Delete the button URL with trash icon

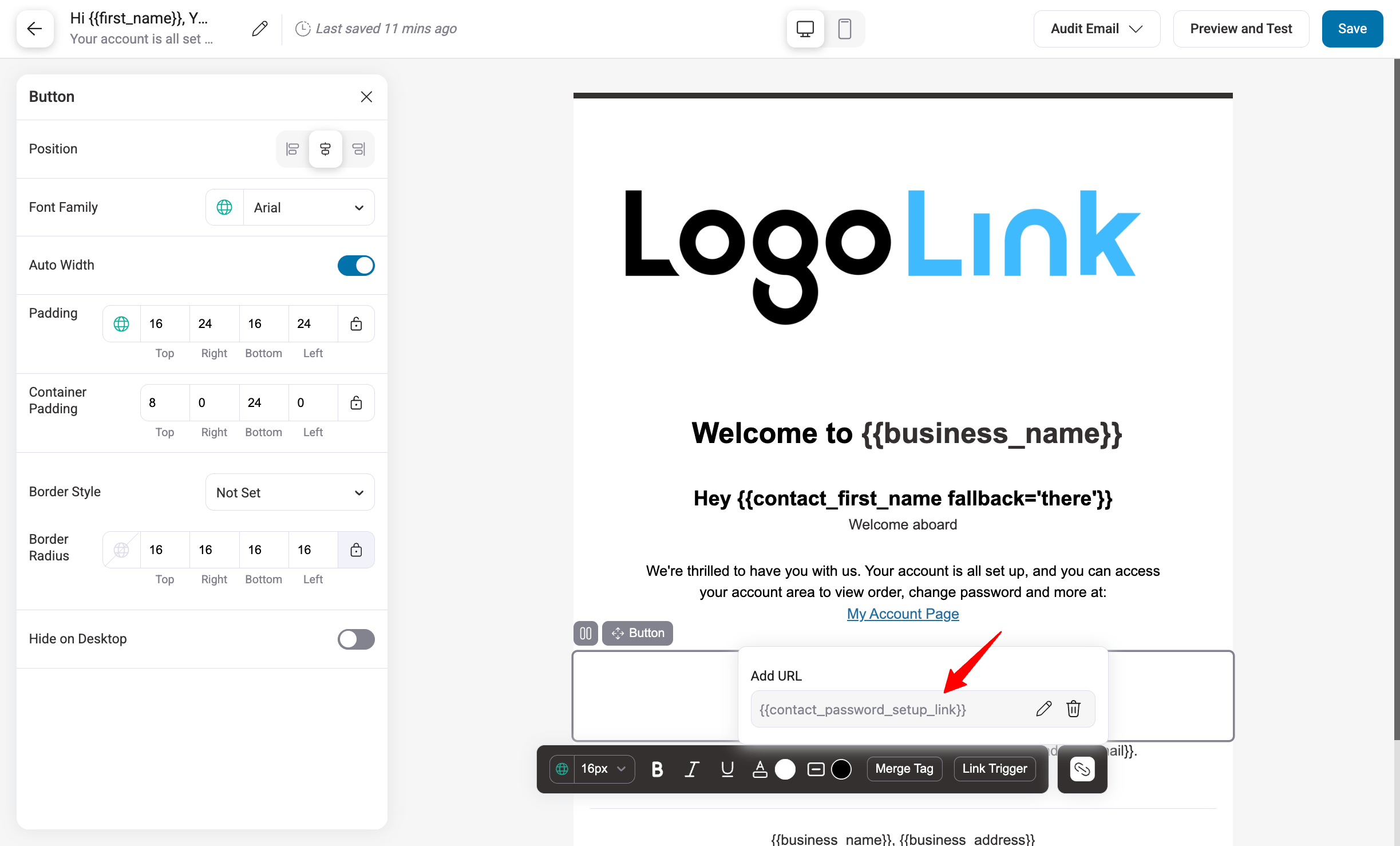click(1073, 709)
